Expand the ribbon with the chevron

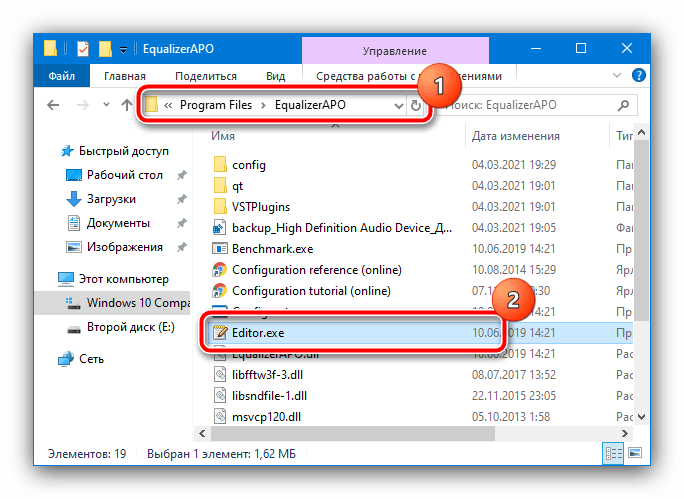(x=617, y=75)
